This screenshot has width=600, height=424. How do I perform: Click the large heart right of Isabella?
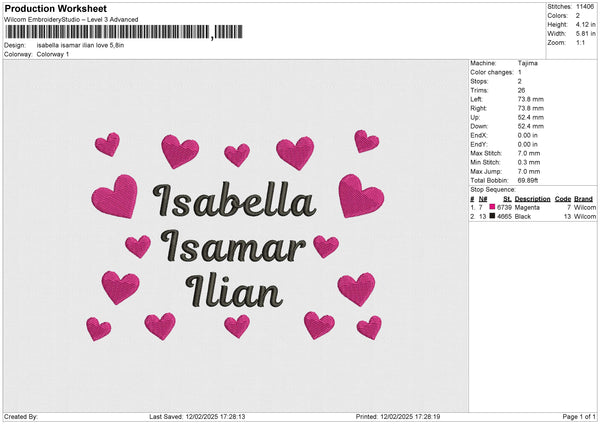pos(360,196)
